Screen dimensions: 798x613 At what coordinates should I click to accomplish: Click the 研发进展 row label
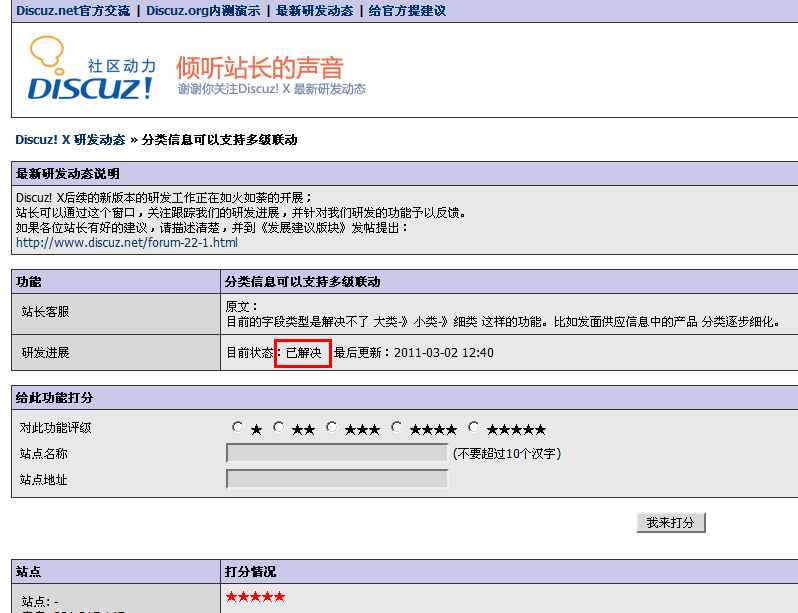(x=45, y=353)
